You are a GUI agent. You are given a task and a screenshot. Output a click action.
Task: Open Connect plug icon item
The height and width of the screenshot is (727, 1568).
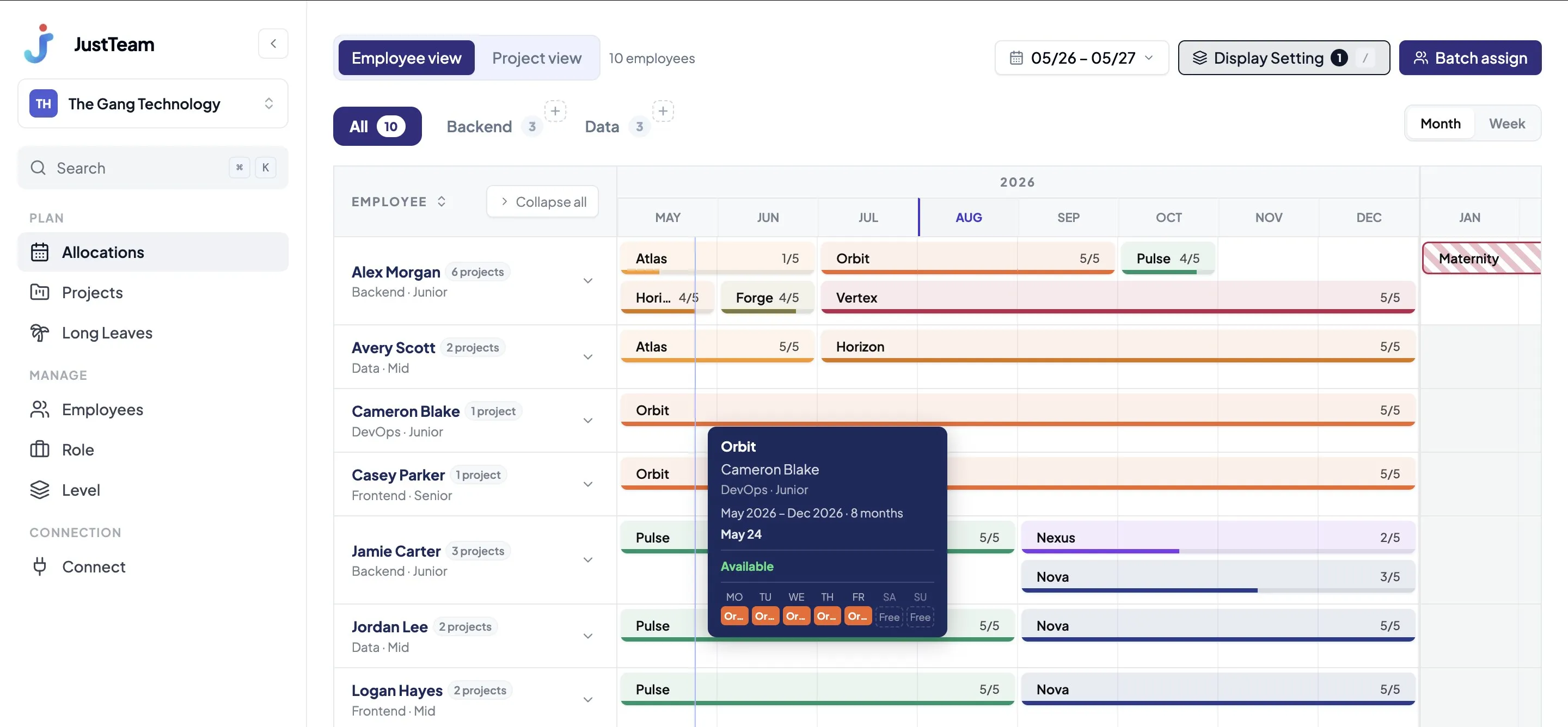point(40,566)
